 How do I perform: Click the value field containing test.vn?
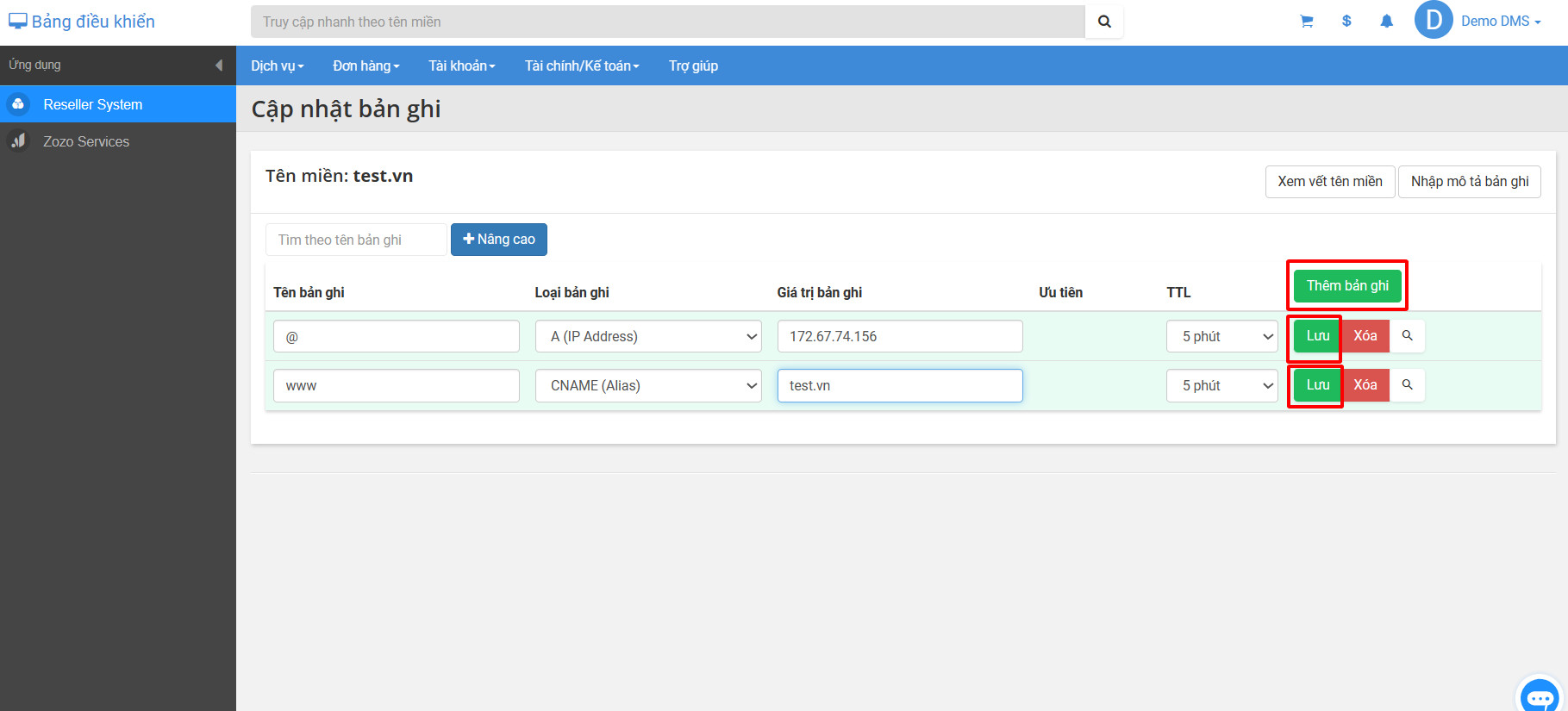coord(900,385)
